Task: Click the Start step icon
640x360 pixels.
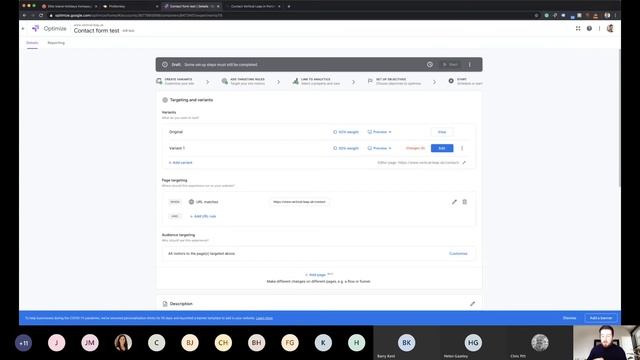Action: coord(451,81)
